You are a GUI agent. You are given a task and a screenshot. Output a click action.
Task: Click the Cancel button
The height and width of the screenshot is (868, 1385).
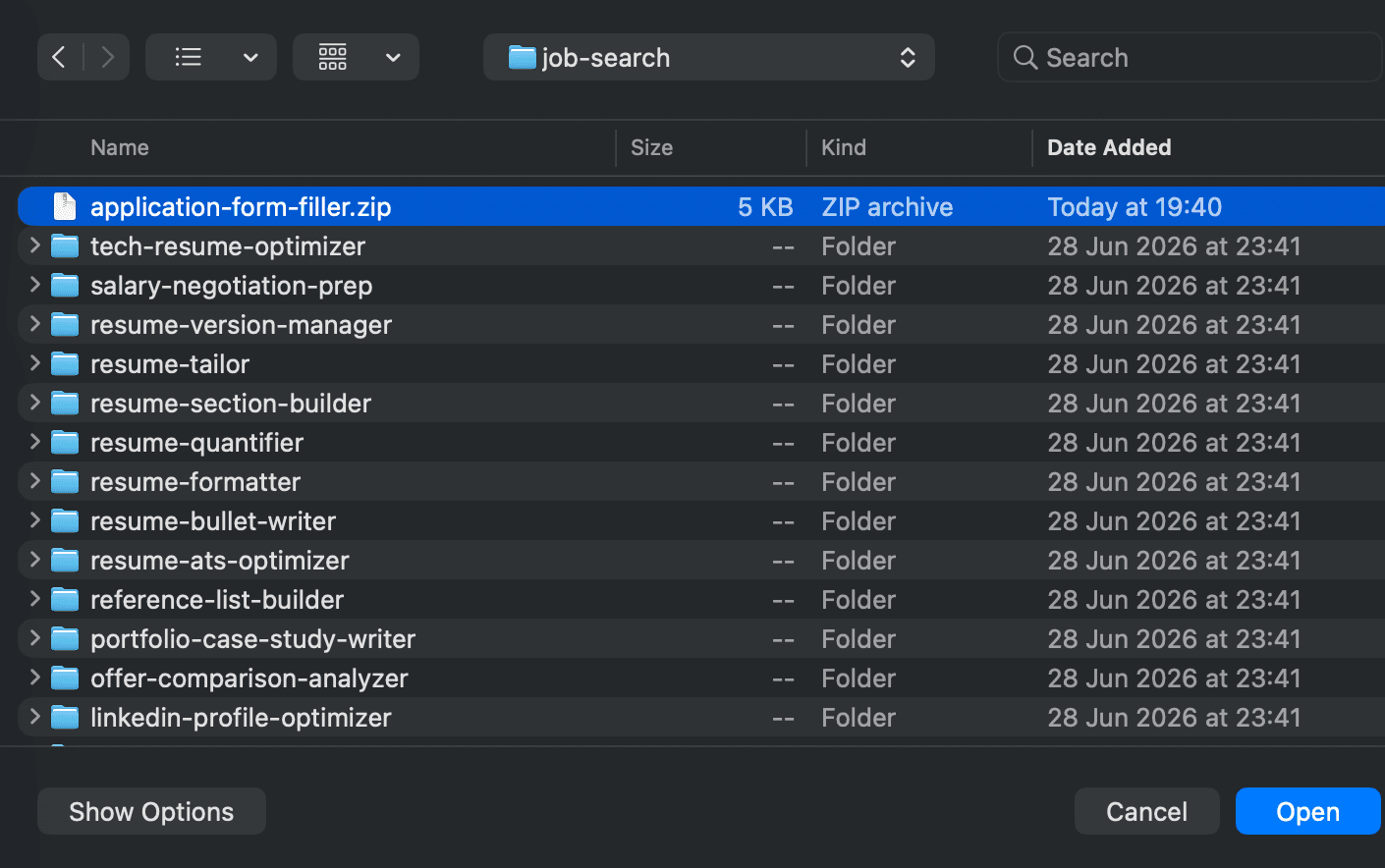pyautogui.click(x=1146, y=811)
